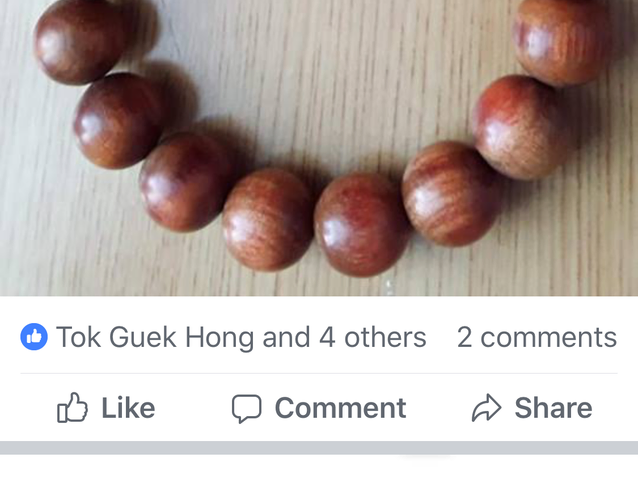
Task: Tap the word 'comments' in the counter
Action: click(549, 337)
